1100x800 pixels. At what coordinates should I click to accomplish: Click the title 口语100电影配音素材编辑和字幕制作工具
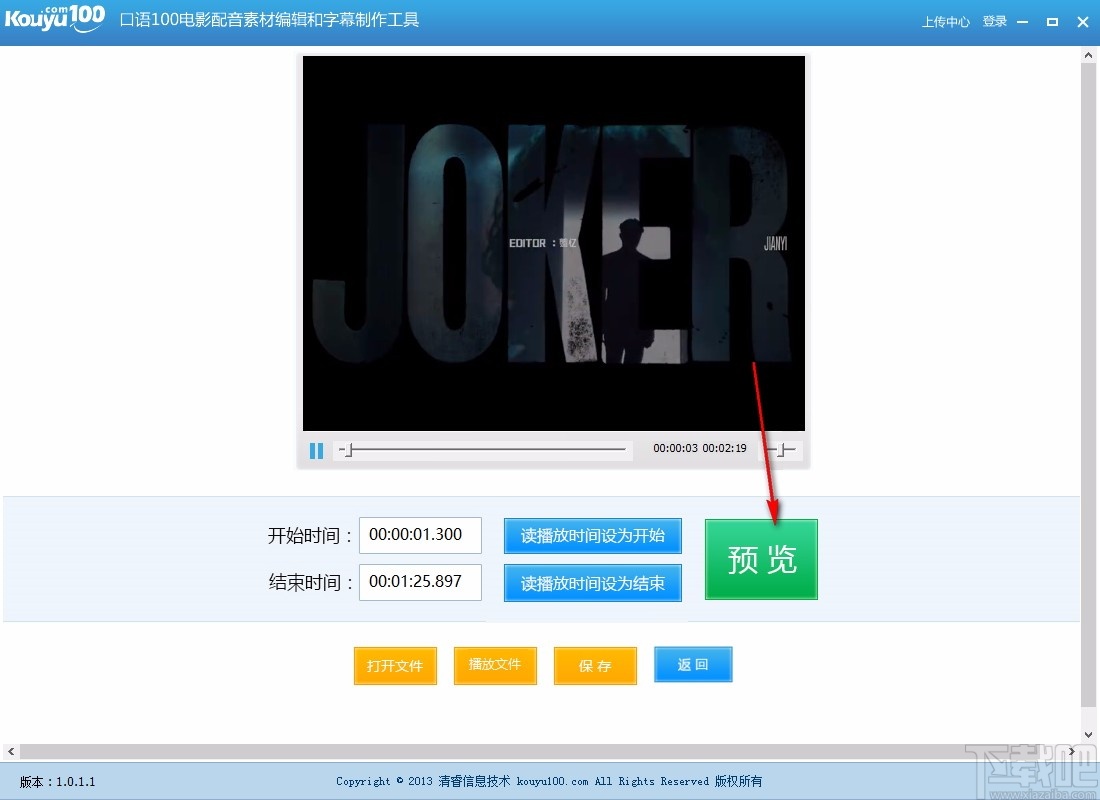pyautogui.click(x=269, y=20)
